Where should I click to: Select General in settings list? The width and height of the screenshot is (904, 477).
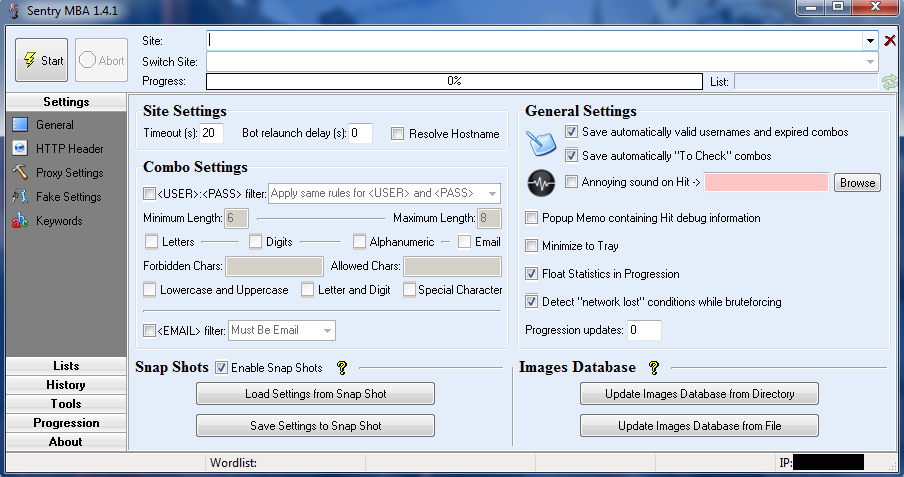(x=55, y=125)
